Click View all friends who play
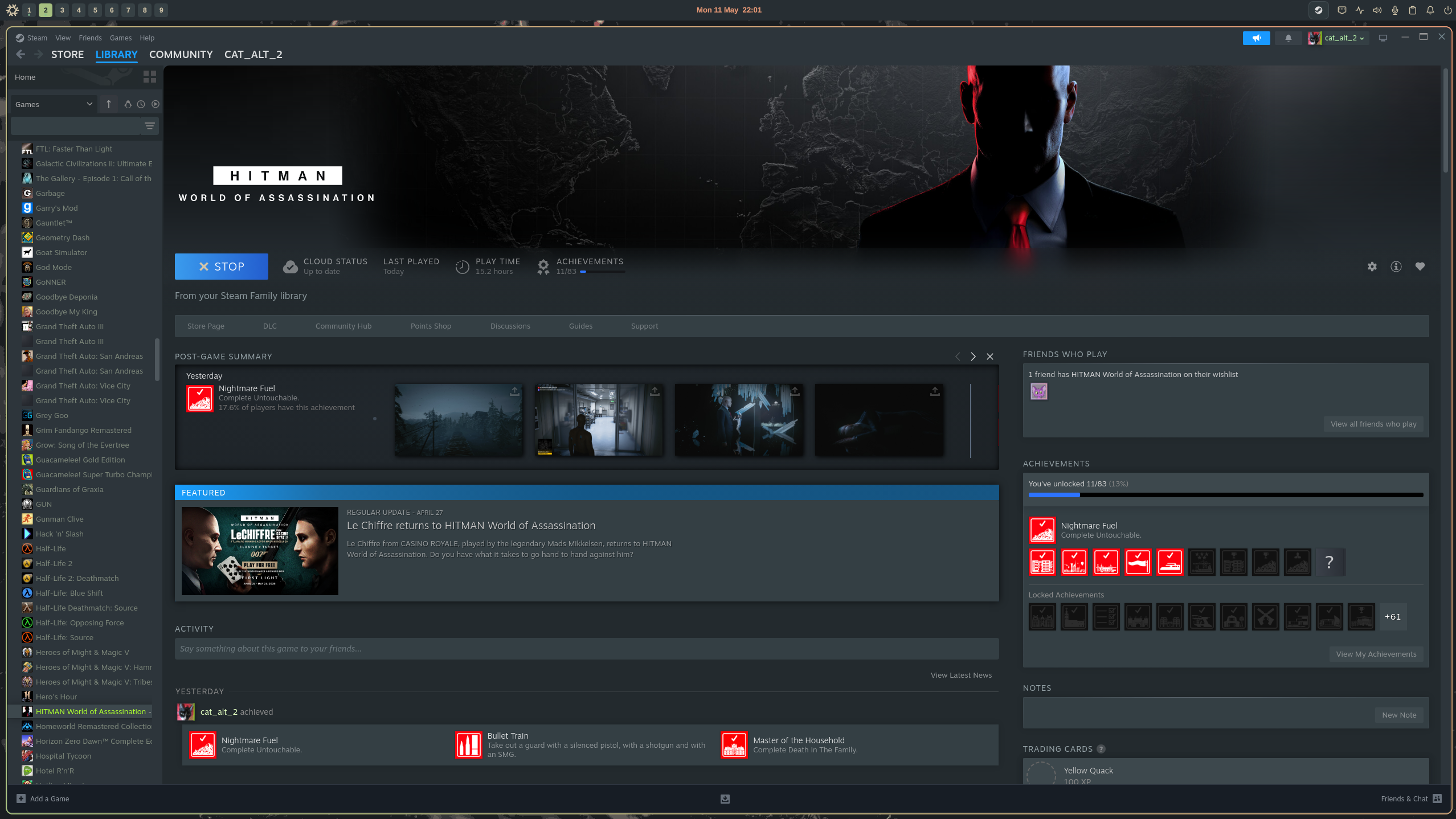 tap(1373, 424)
